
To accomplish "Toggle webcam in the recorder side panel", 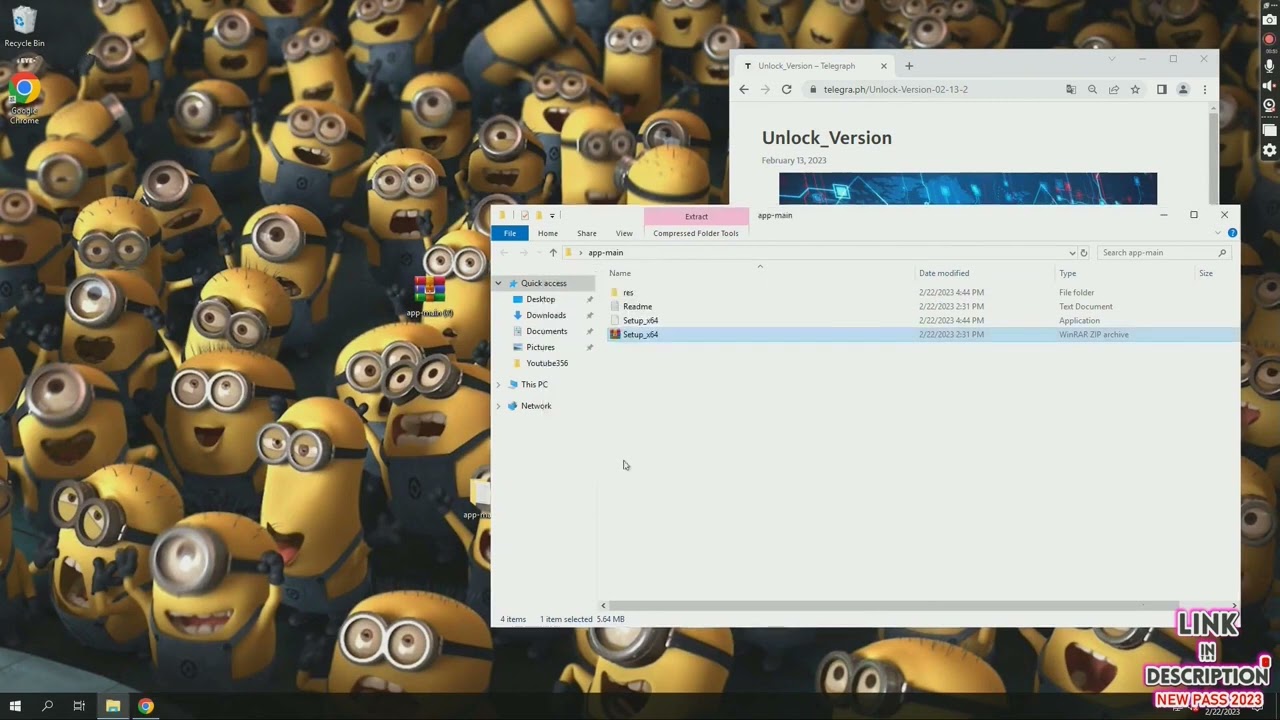I will click(x=1269, y=106).
